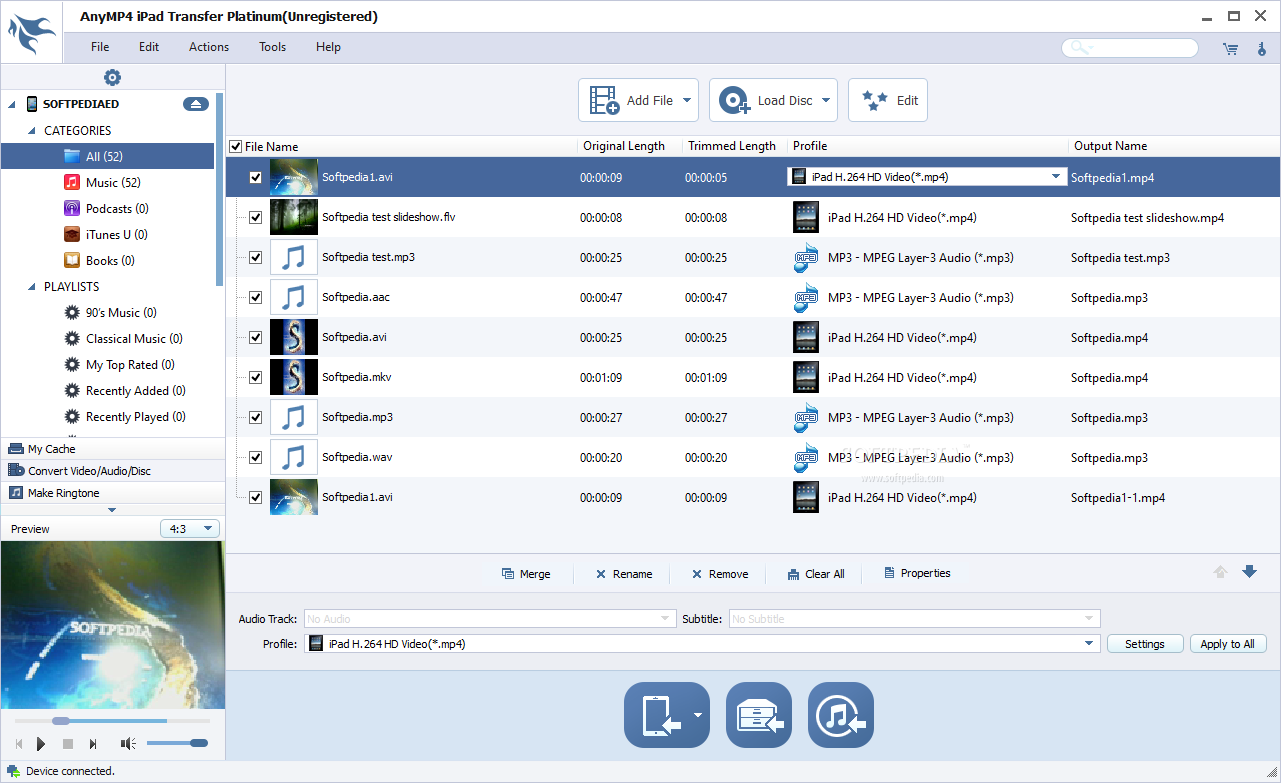Uncheck the Softpedia.wav row
Image resolution: width=1281 pixels, height=783 pixels.
255,457
